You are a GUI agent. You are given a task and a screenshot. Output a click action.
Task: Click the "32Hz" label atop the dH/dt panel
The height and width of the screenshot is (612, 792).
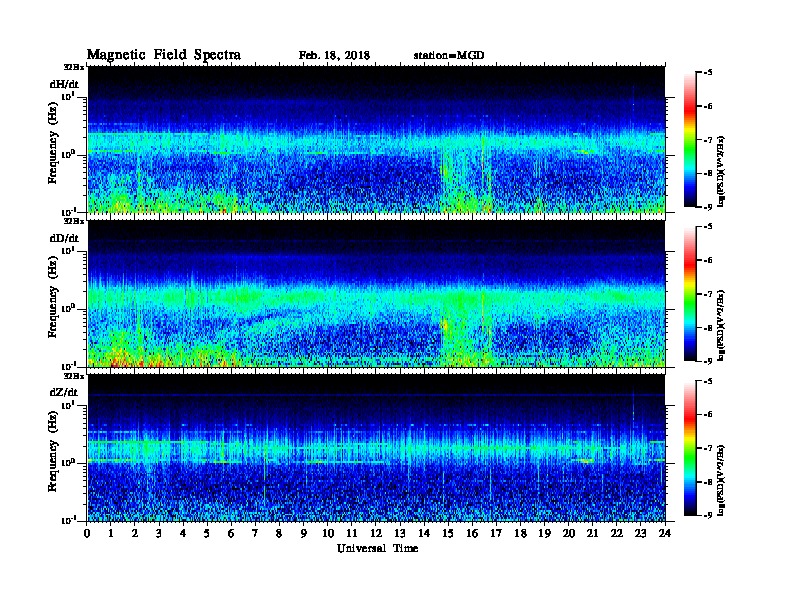(74, 67)
